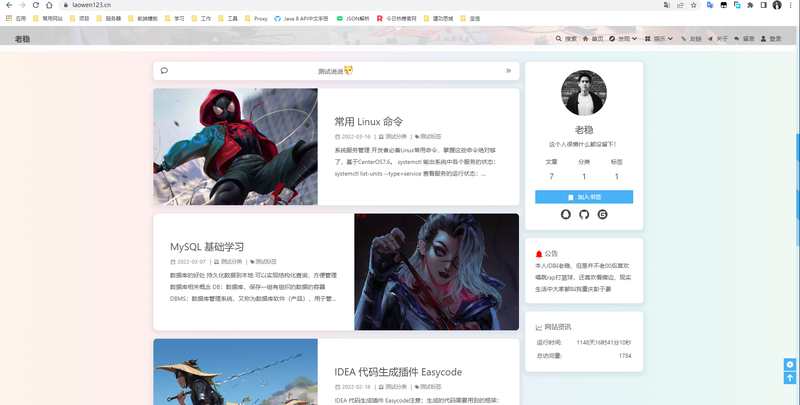800x405 pixels.
Task: Open the 工作 bookmark folder
Action: [201, 18]
